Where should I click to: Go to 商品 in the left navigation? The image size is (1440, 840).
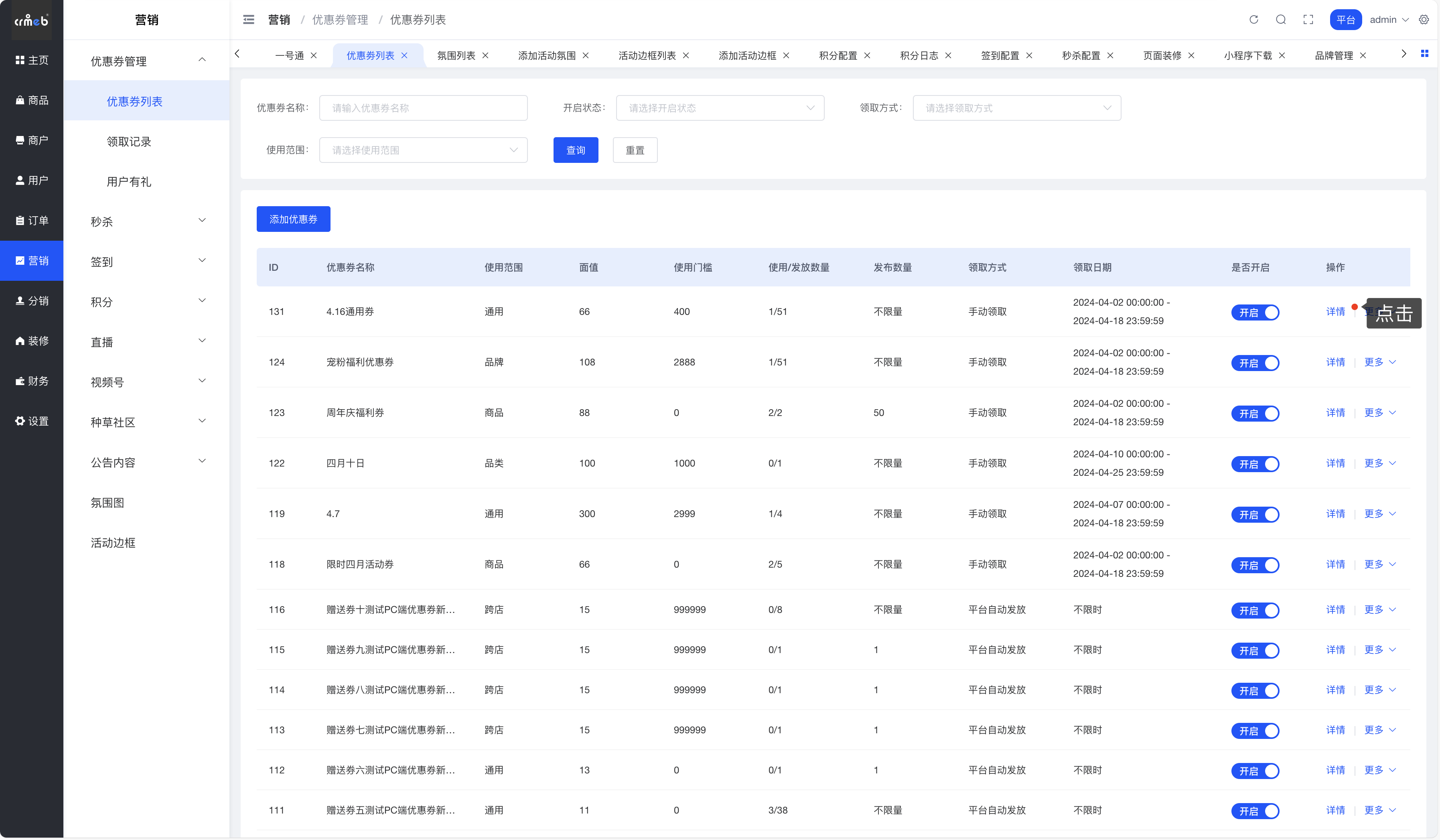click(x=31, y=100)
